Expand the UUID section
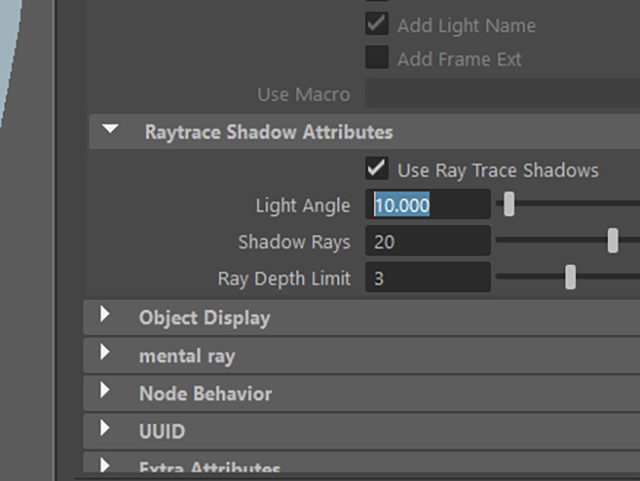Screen dimensions: 640x481 tap(105, 428)
